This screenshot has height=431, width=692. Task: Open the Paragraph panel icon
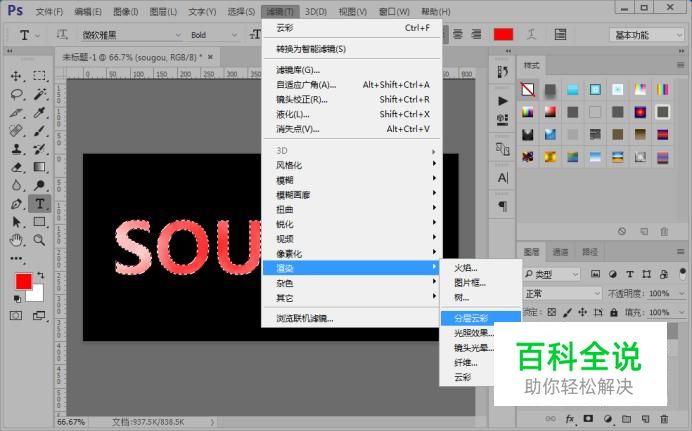pyautogui.click(x=503, y=206)
